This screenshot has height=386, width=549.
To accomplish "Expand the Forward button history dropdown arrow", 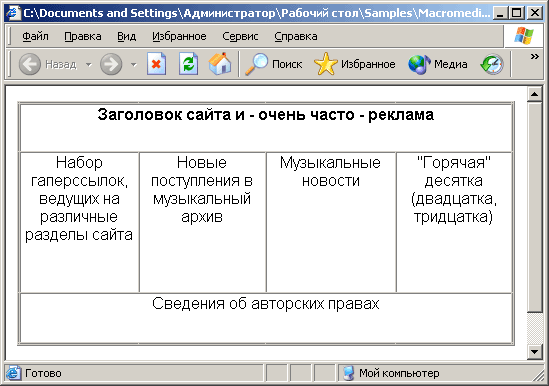I will click(133, 65).
